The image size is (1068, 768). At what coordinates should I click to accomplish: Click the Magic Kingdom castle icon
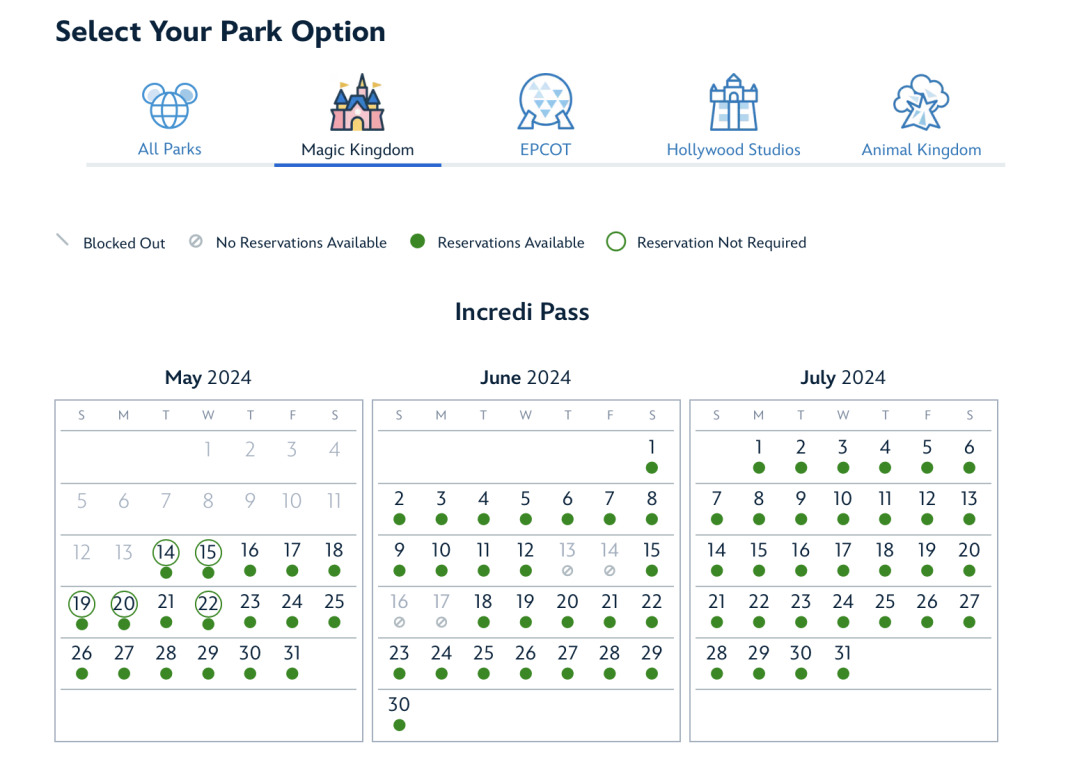357,103
